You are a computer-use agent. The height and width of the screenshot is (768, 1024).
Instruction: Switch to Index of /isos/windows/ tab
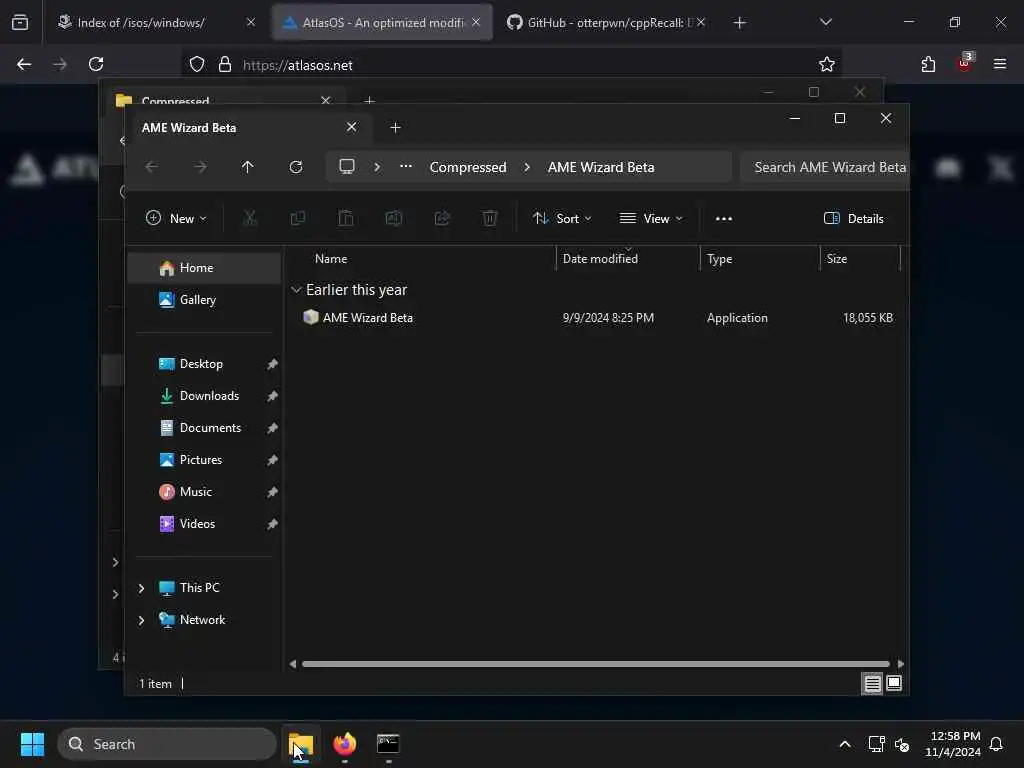[141, 23]
